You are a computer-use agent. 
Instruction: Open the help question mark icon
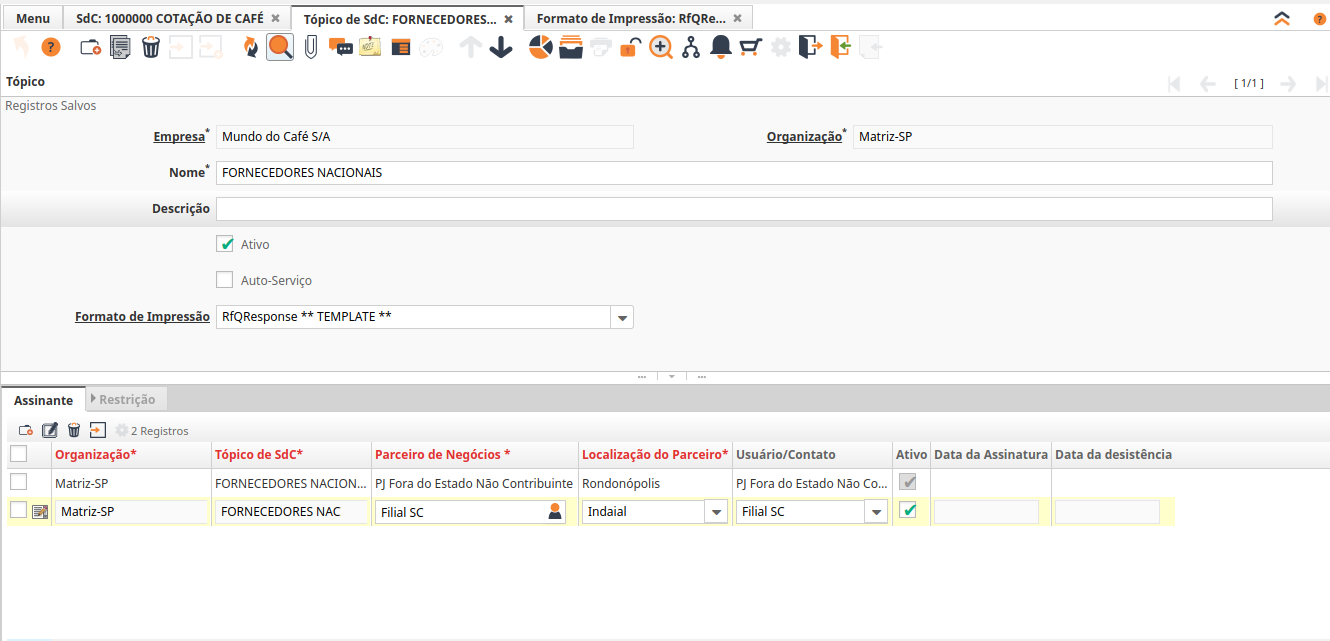(50, 47)
